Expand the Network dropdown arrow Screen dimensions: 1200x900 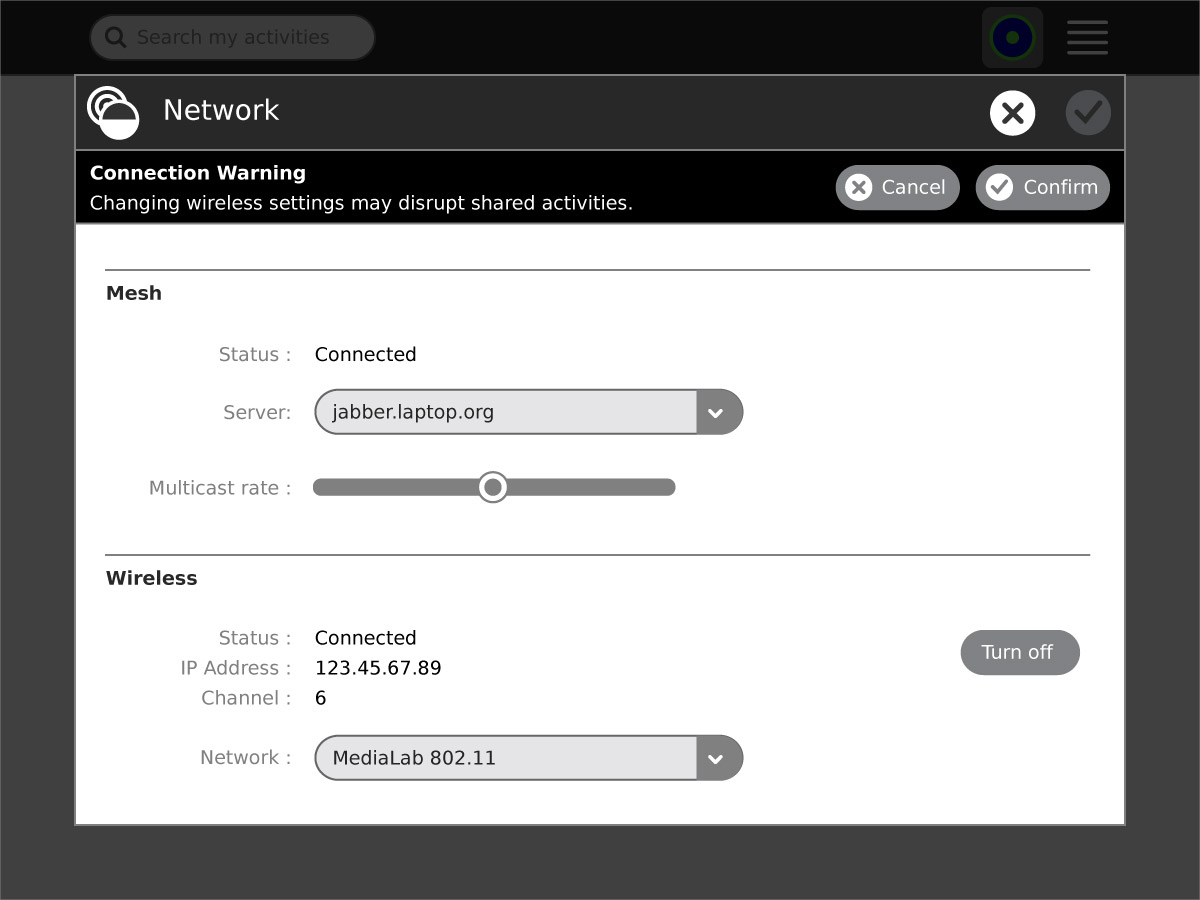coord(716,758)
